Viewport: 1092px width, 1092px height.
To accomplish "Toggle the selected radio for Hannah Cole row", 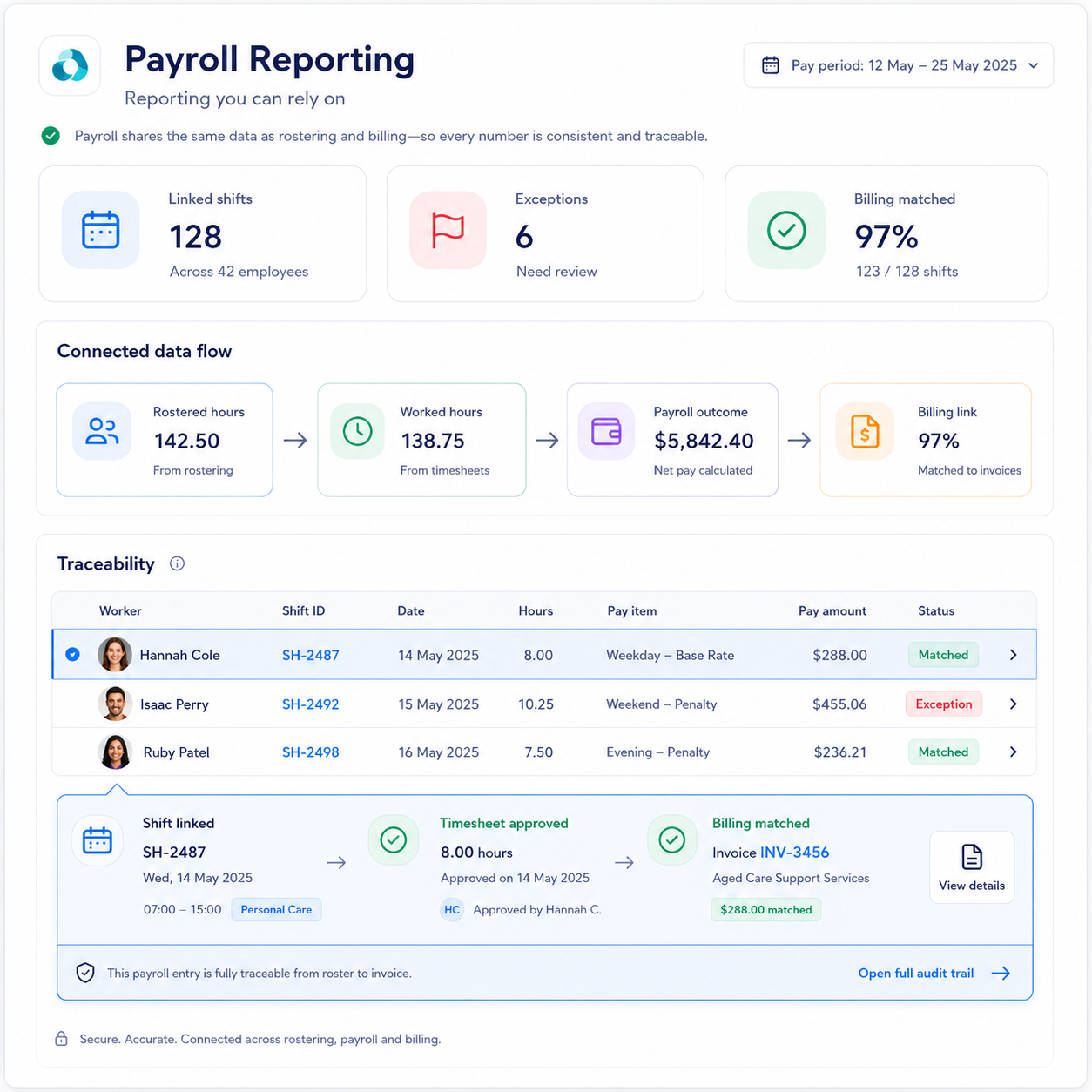I will 73,654.
